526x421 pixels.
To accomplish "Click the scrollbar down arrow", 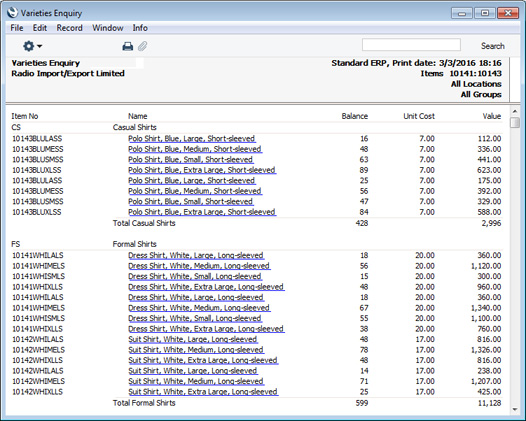I will (x=515, y=410).
